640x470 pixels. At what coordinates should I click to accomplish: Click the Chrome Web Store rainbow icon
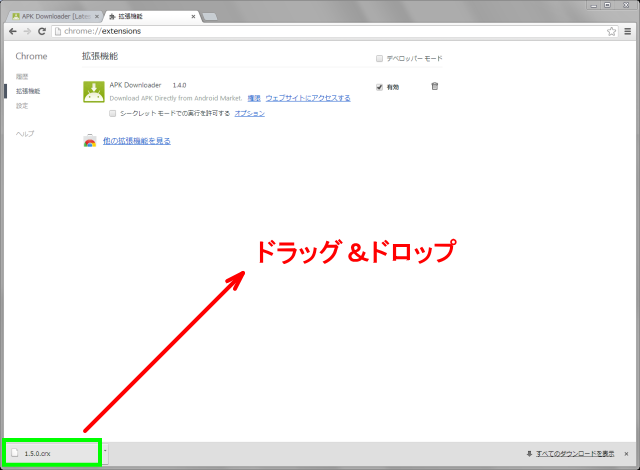(90, 141)
